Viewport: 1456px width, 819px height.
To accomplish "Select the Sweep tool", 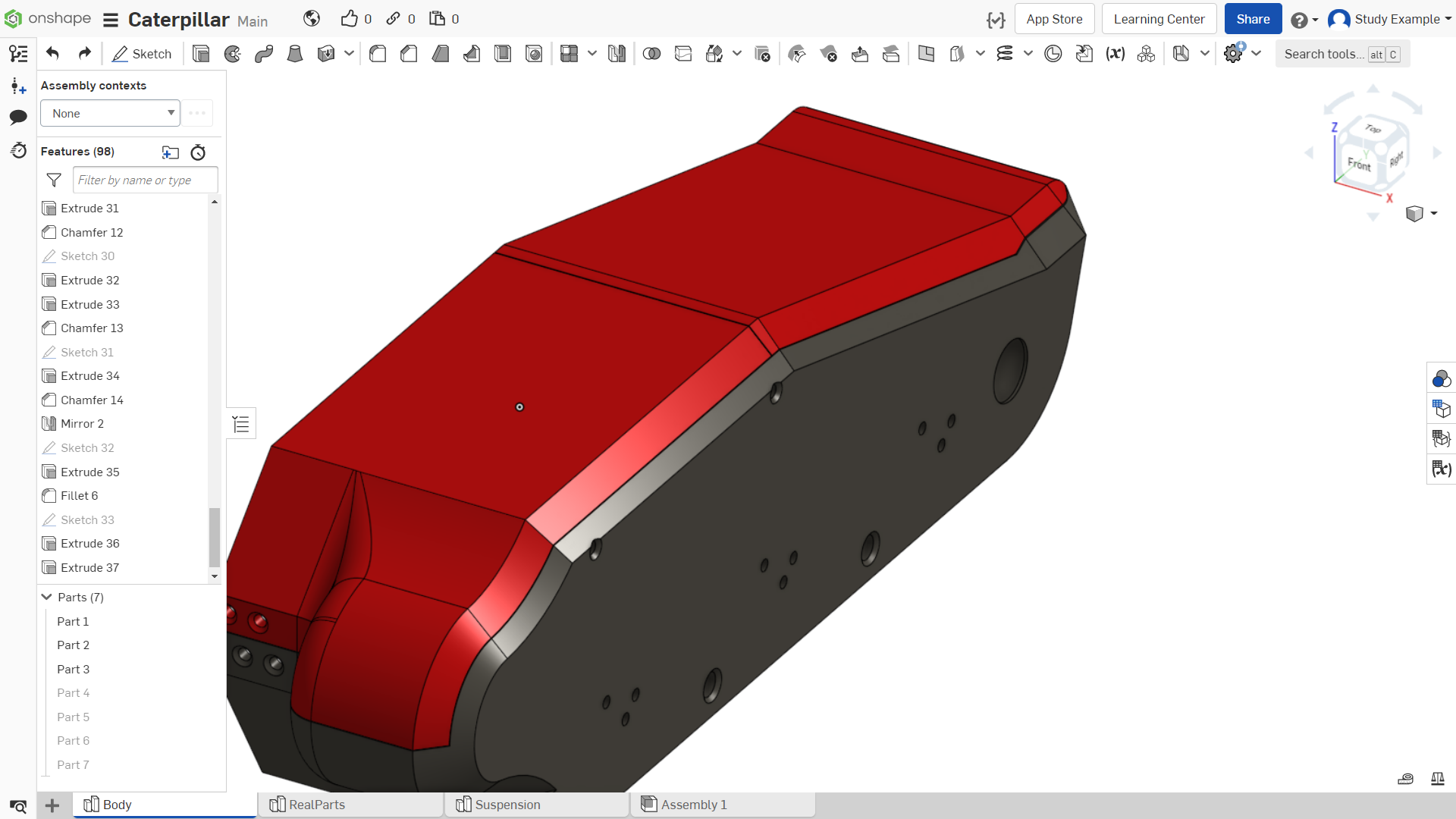I will pyautogui.click(x=264, y=54).
